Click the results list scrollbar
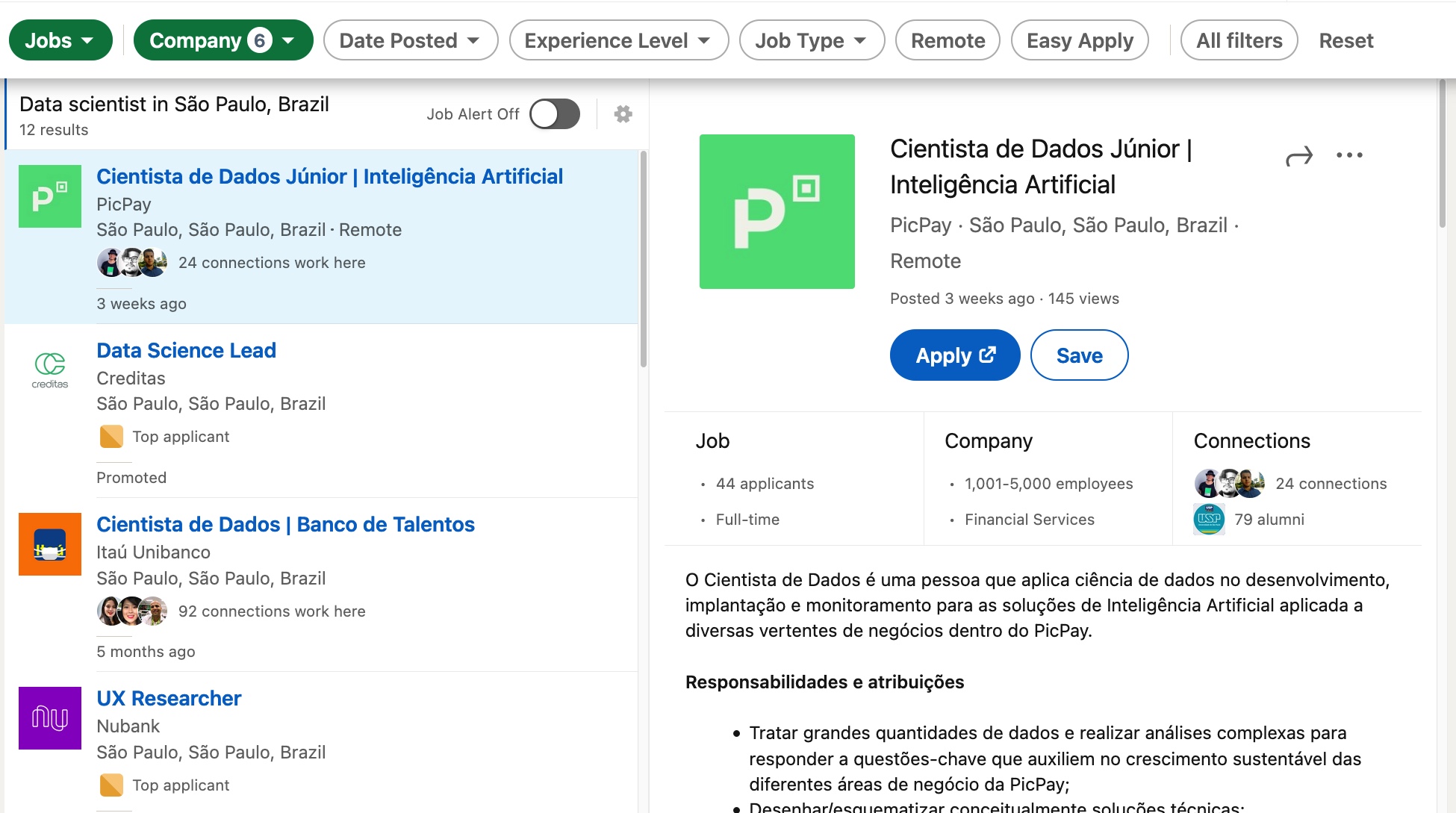The height and width of the screenshot is (813, 1456). pyautogui.click(x=643, y=259)
